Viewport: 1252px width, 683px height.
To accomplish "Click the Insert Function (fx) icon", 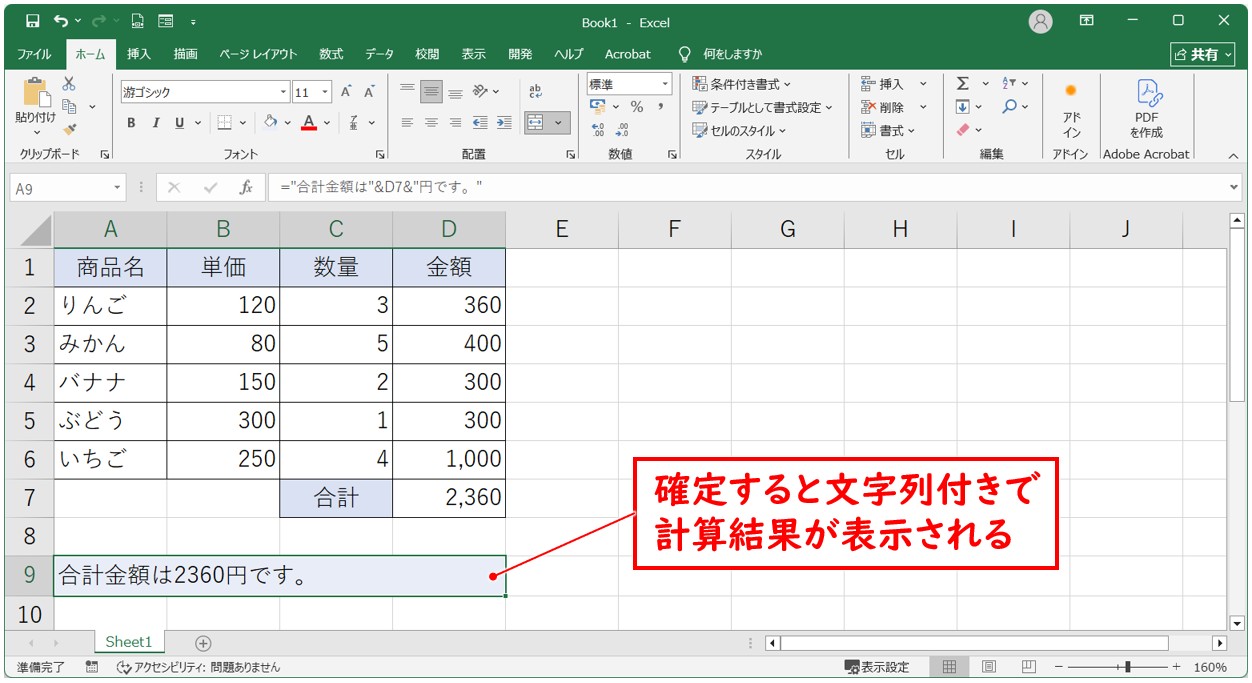I will point(246,186).
